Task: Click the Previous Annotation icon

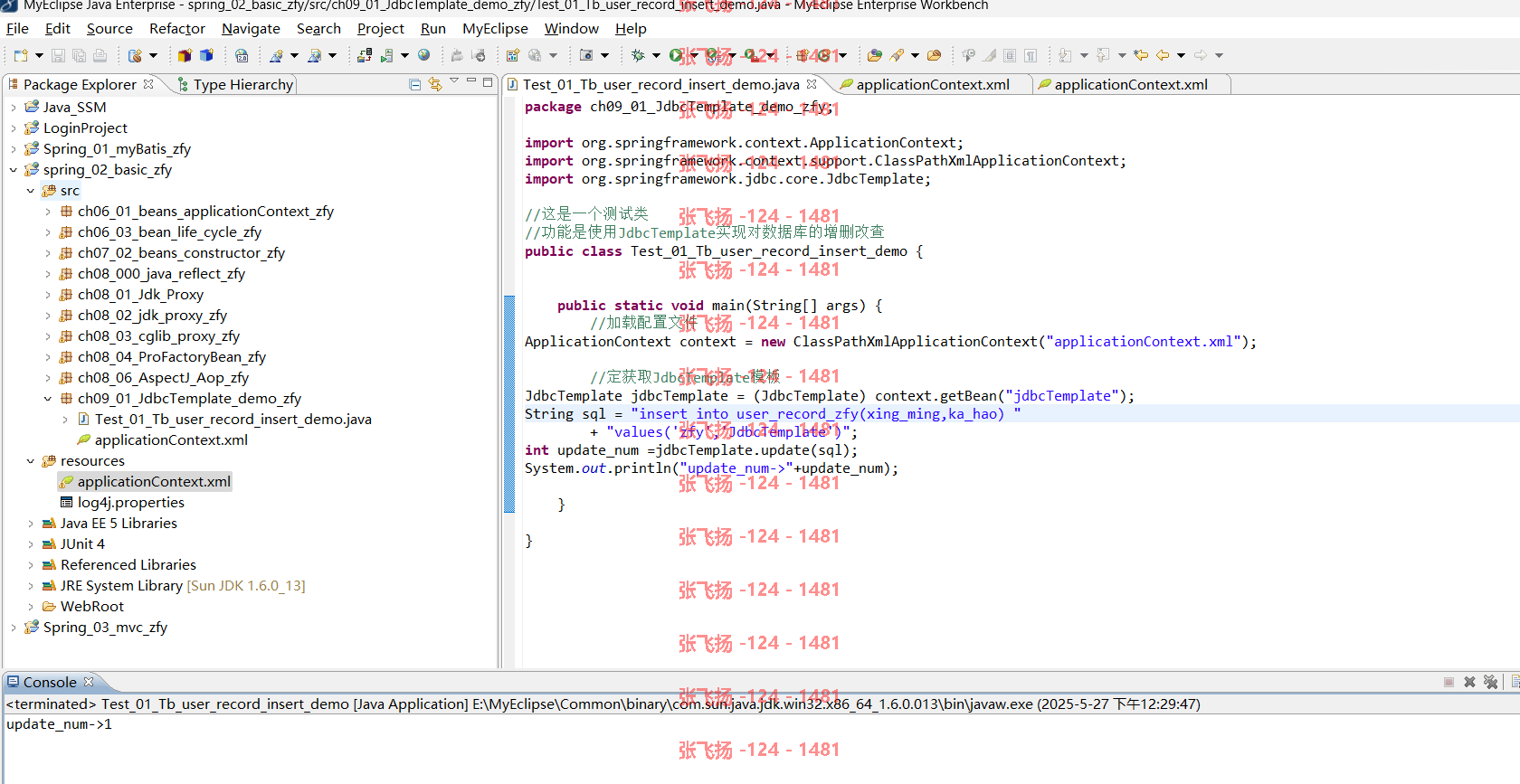Action: point(1103,55)
